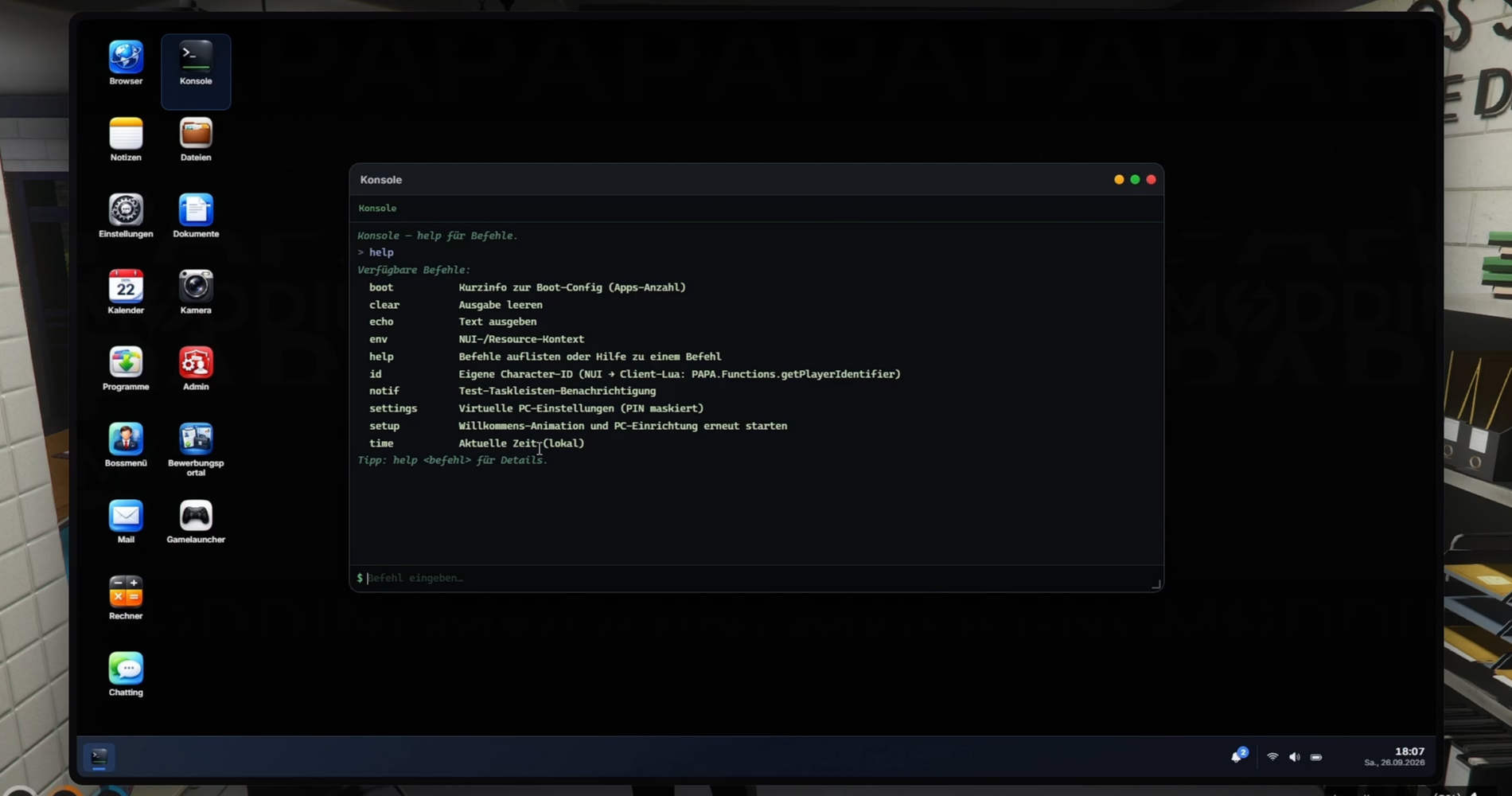This screenshot has width=1512, height=796.
Task: Click the 'Sa., 26.09.2026' date in the taskbar
Action: click(1394, 763)
